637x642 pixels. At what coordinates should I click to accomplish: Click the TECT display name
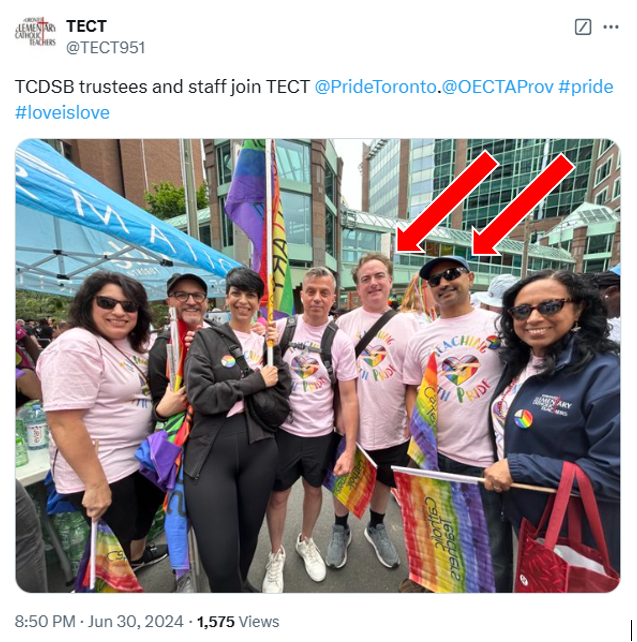click(86, 26)
